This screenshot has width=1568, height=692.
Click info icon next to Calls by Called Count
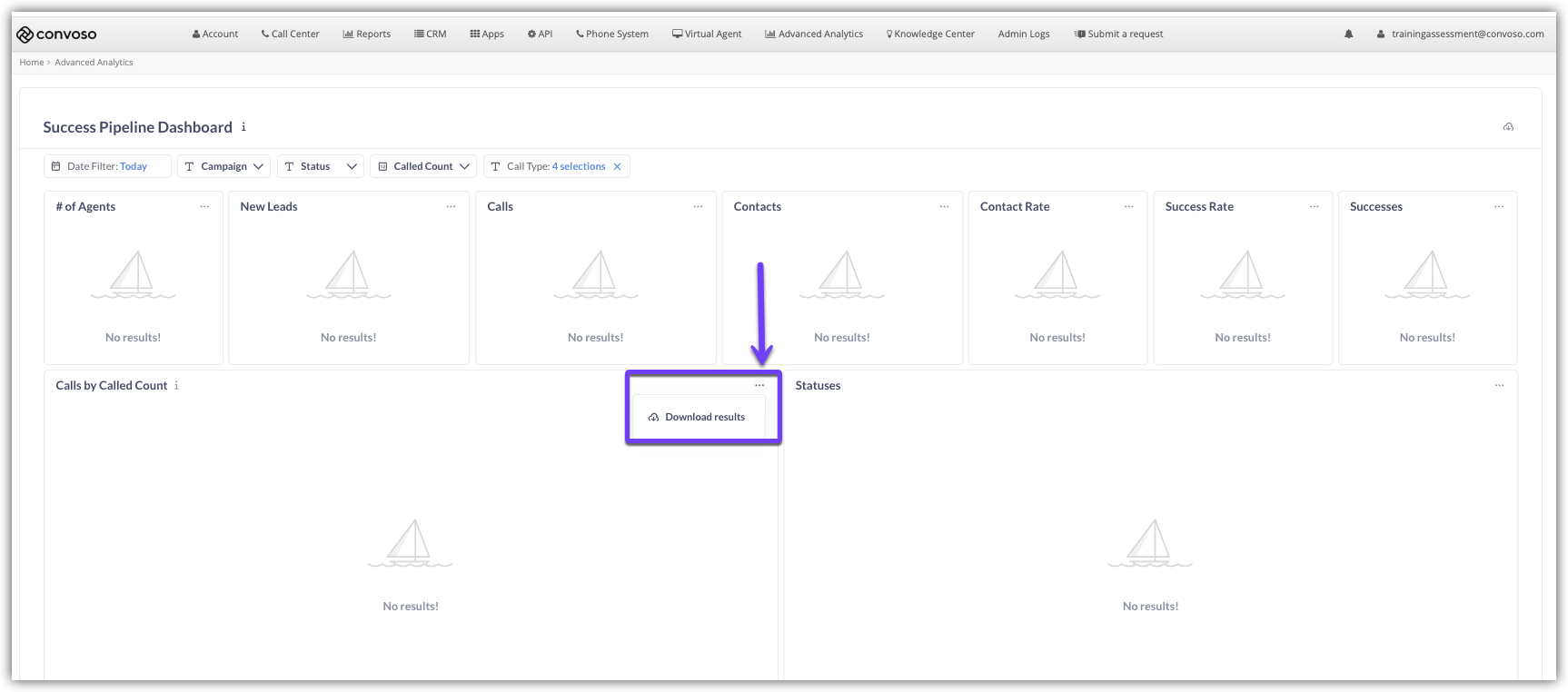pos(176,386)
